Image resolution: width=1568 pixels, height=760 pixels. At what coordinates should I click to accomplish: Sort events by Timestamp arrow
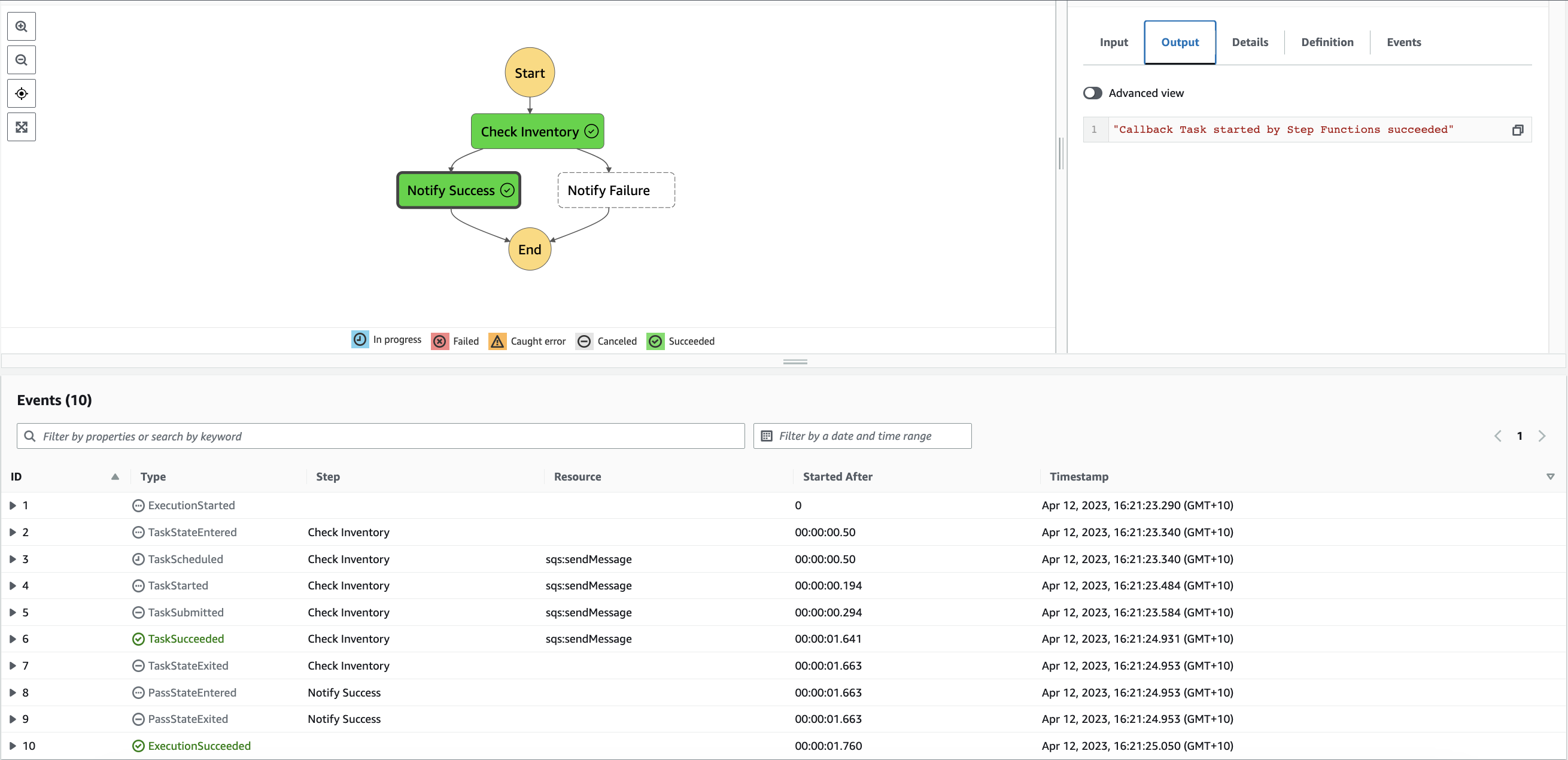click(x=1551, y=477)
